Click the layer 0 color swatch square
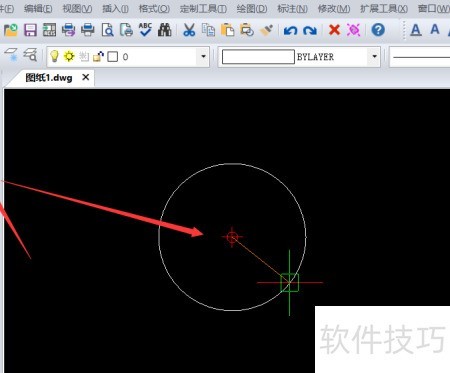Image resolution: width=450 pixels, height=373 pixels. pos(113,57)
